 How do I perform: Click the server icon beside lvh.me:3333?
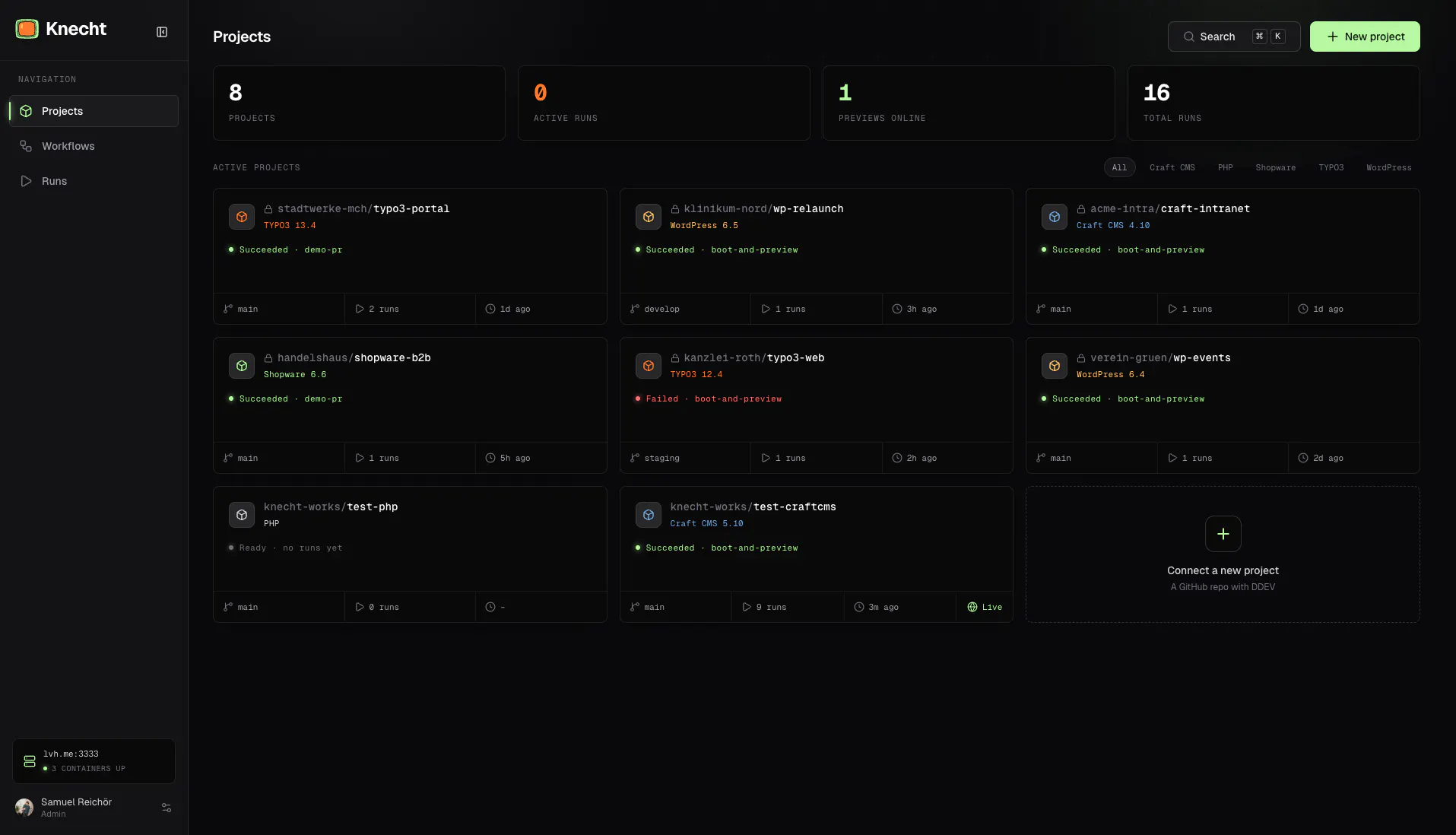coord(30,761)
